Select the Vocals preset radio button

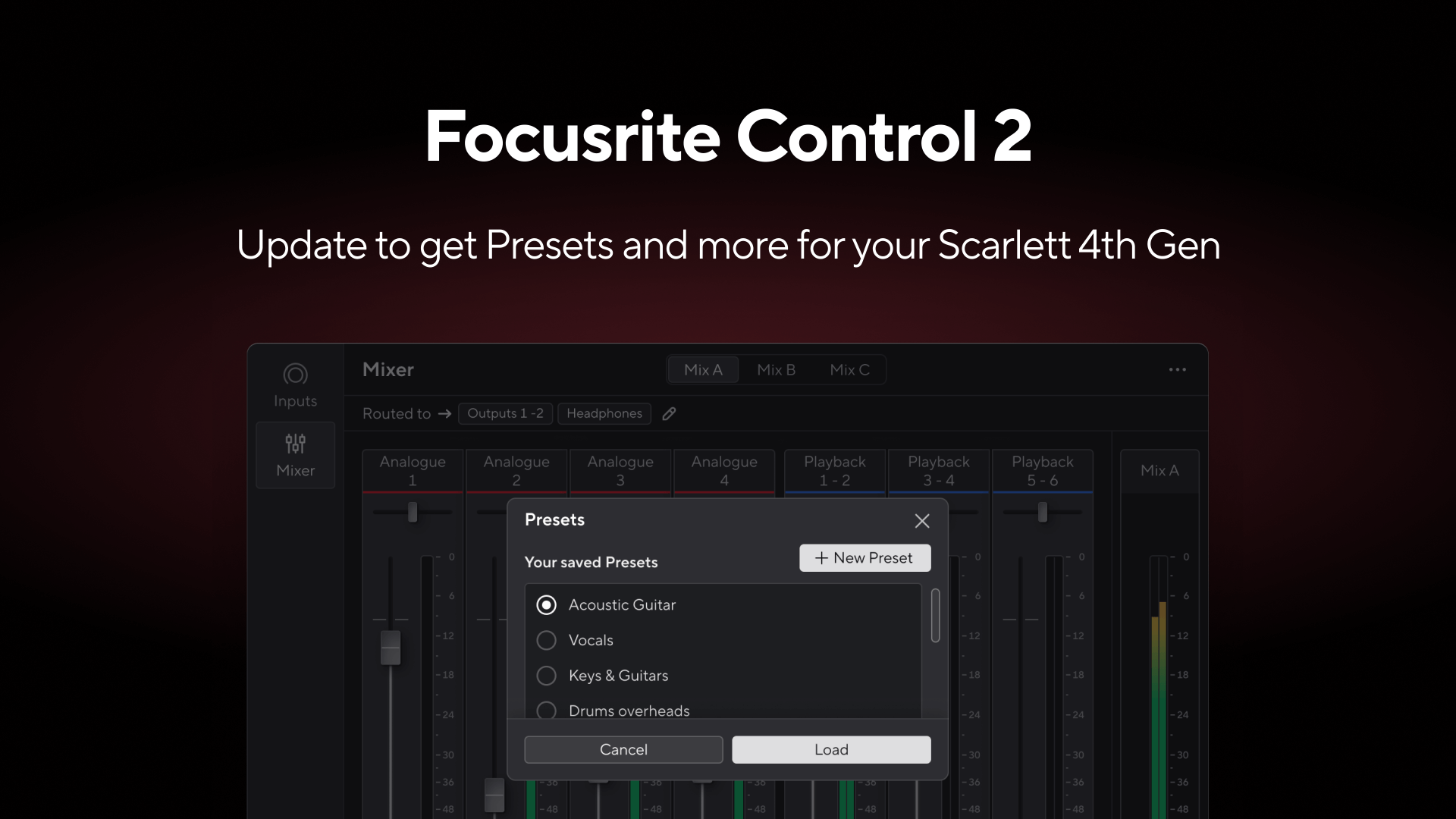click(546, 640)
